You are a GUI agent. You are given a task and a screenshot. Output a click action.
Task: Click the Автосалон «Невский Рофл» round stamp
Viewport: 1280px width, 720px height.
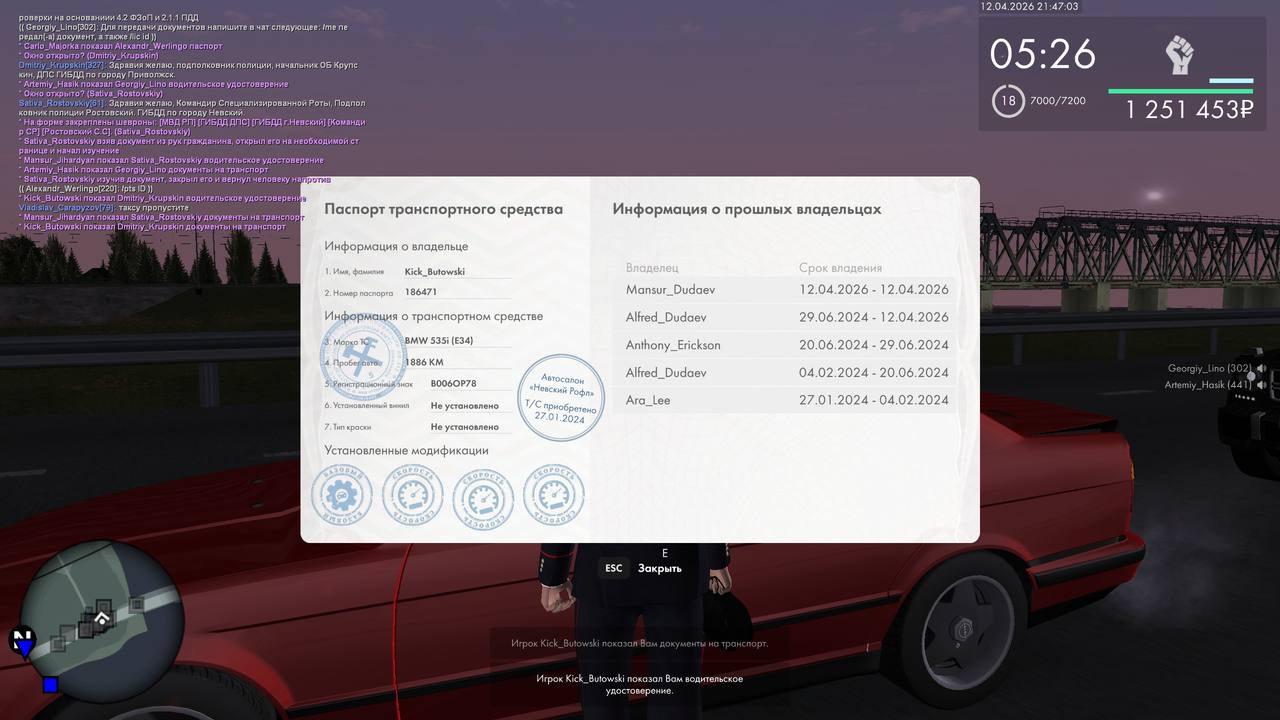(x=561, y=397)
